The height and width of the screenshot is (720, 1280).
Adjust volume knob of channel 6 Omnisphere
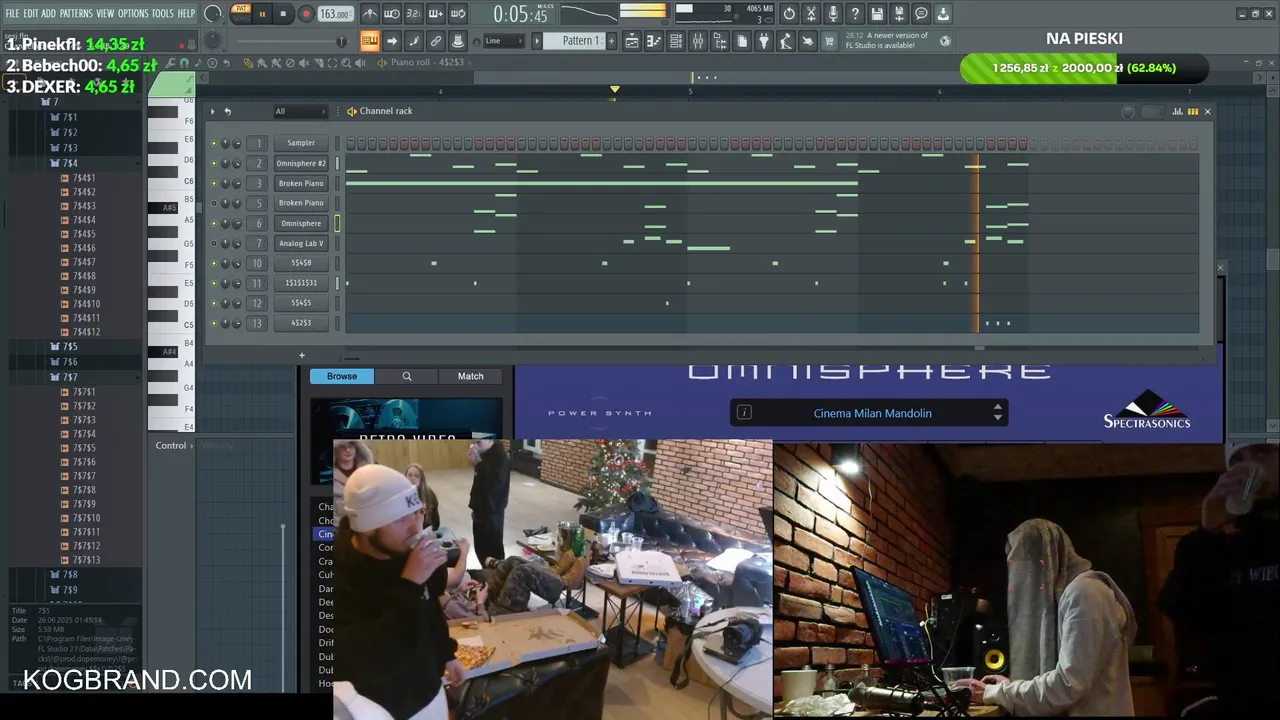236,223
